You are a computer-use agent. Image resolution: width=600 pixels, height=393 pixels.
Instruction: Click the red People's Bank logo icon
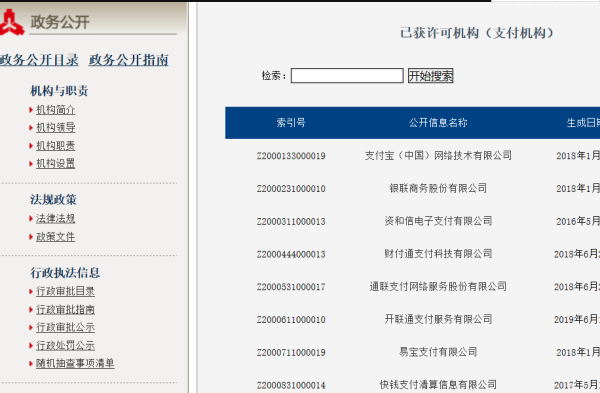(x=11, y=23)
